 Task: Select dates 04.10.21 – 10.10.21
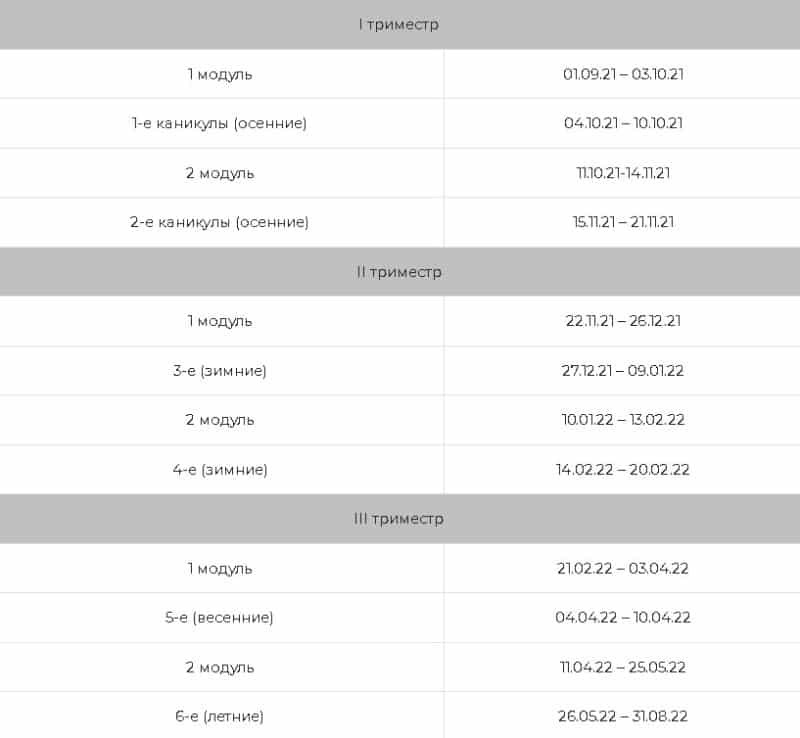coord(623,123)
